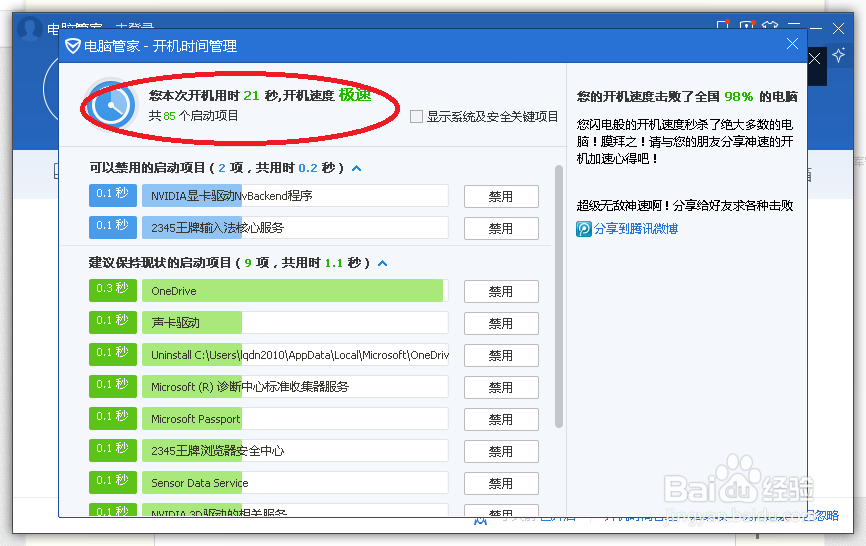The width and height of the screenshot is (866, 546).
Task: Click the sparkle icon in main window
Action: pyautogui.click(x=838, y=55)
